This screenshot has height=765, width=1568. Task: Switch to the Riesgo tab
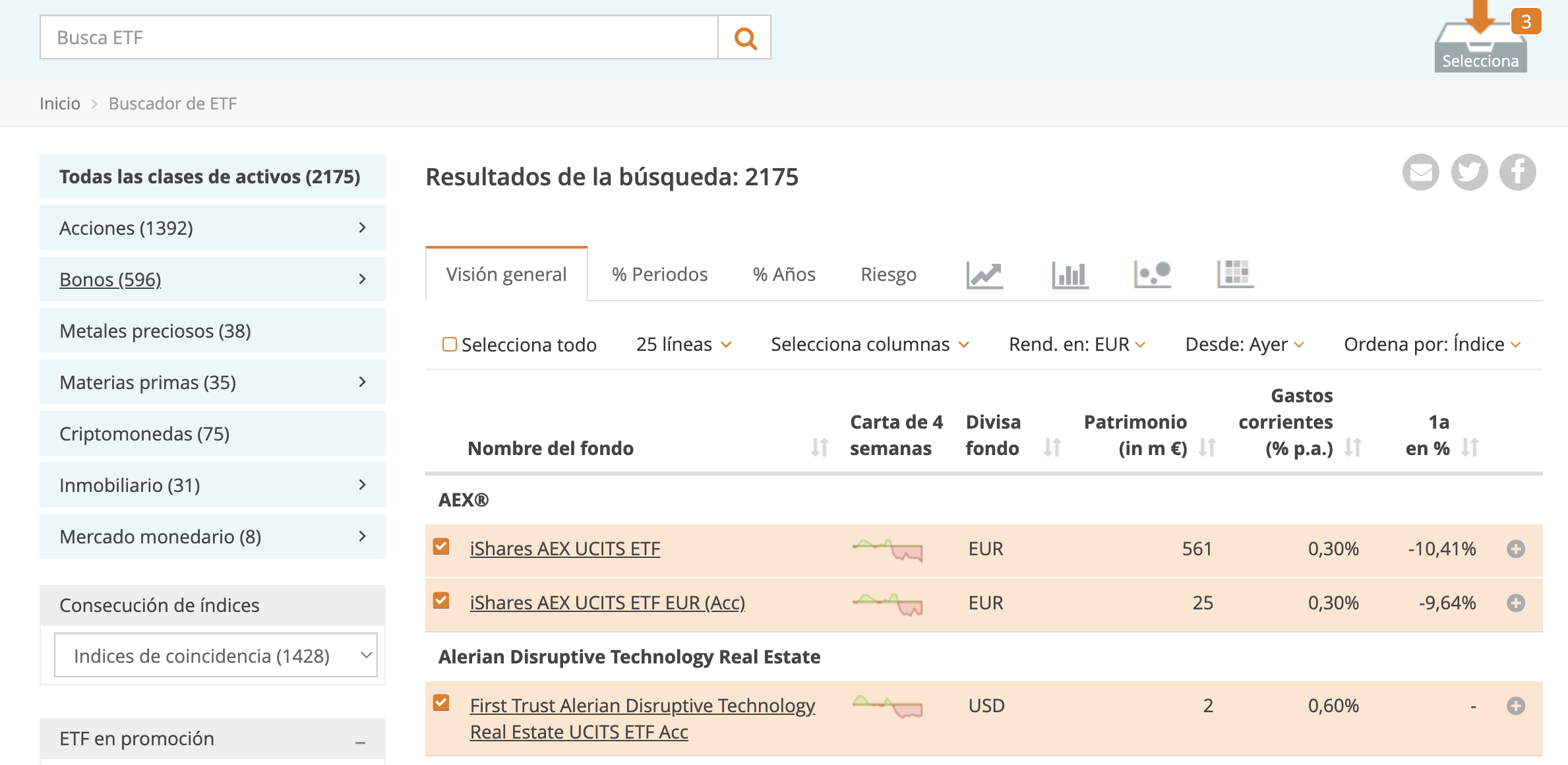coord(889,274)
